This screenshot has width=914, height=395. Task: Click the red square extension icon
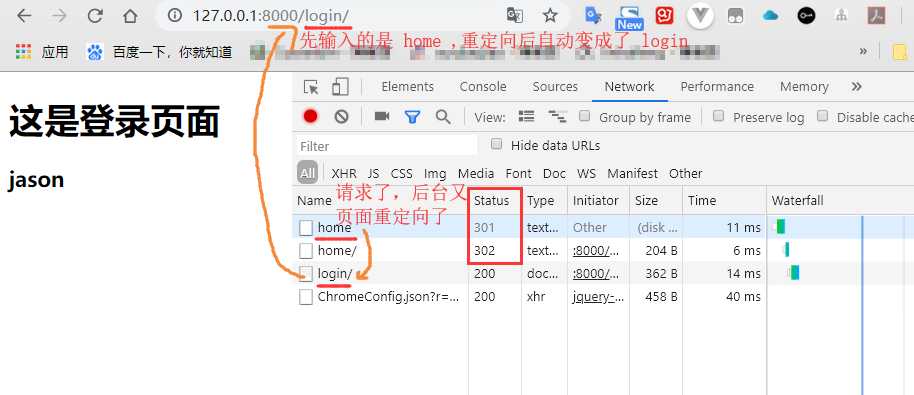click(664, 16)
